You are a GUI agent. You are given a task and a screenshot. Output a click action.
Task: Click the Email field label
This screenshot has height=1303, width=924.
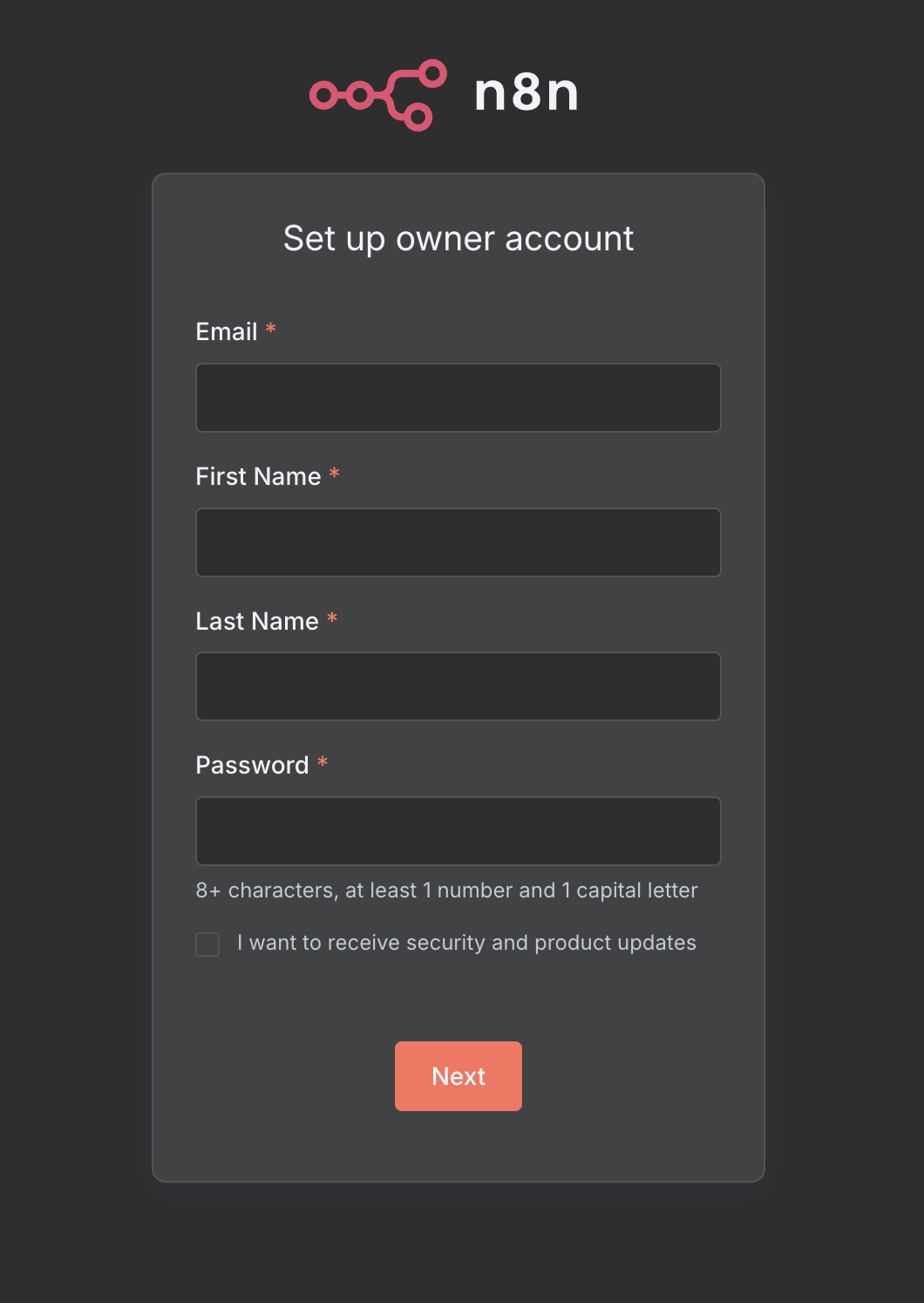pos(227,331)
